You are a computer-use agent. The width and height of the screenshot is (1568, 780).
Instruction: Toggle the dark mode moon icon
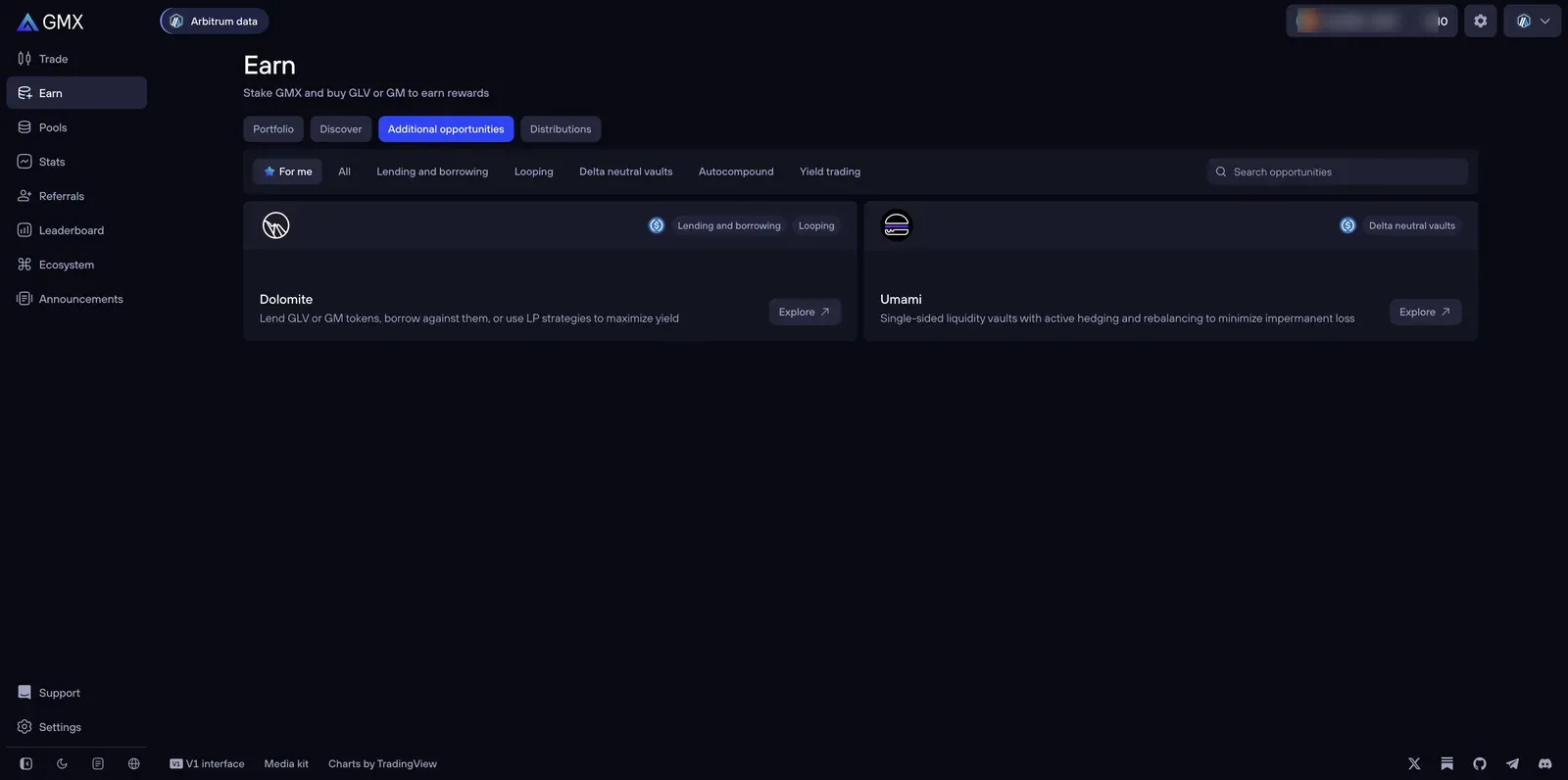tap(62, 763)
